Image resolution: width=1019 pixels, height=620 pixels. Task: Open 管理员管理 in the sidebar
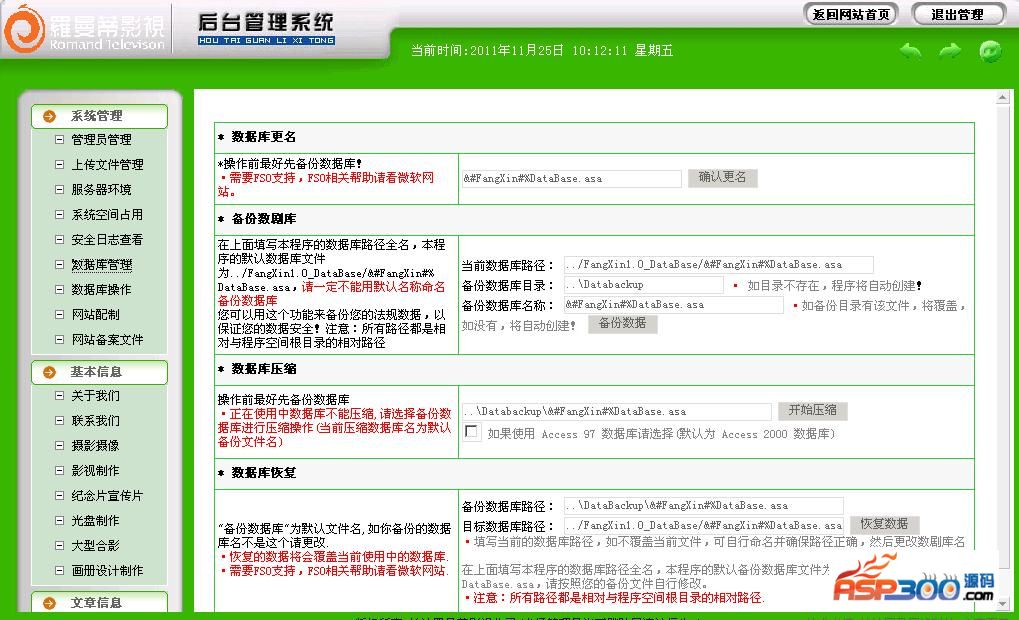point(101,140)
